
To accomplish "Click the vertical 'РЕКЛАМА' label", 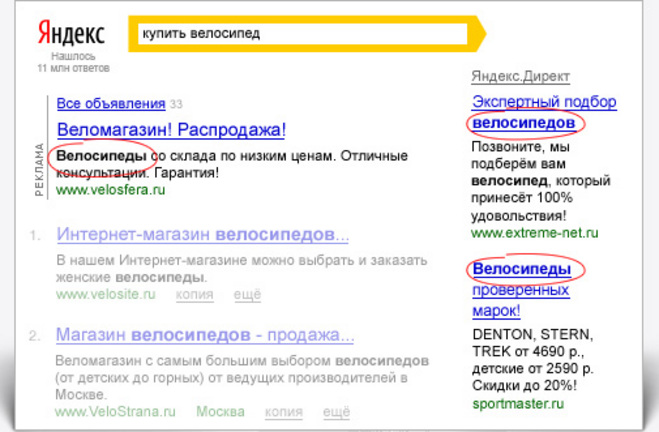I will pyautogui.click(x=39, y=170).
